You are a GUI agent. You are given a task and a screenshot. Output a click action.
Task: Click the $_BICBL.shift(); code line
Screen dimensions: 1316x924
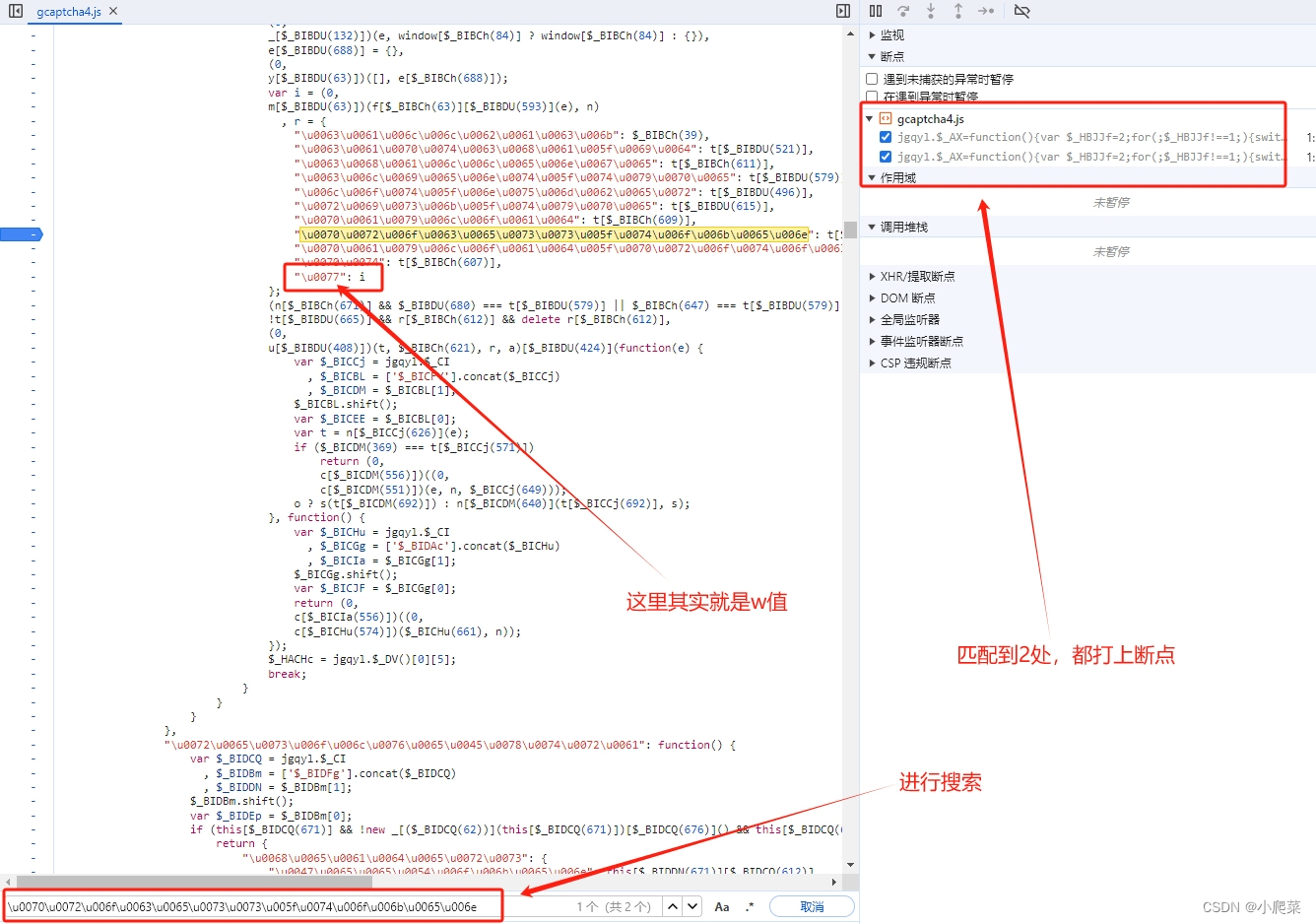click(x=346, y=404)
